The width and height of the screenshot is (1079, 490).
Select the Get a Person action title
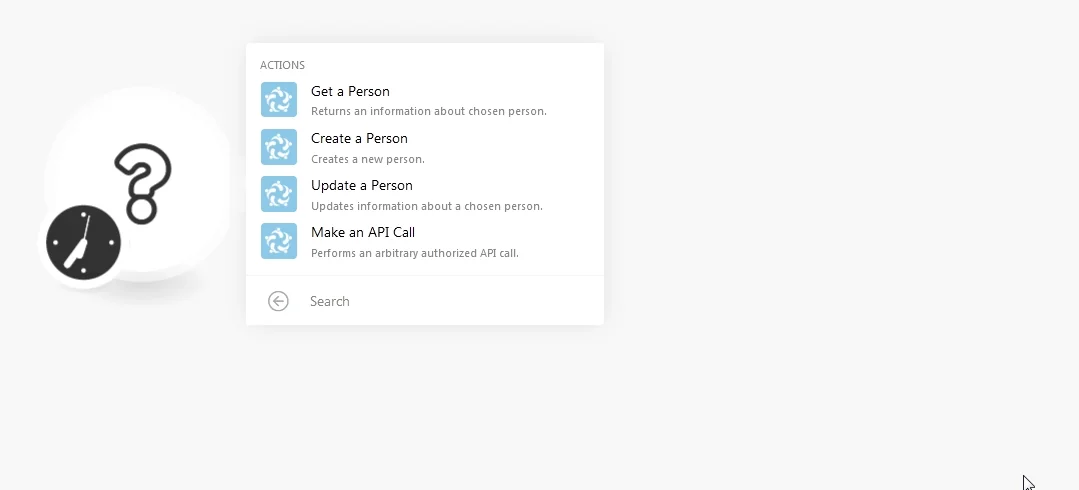pyautogui.click(x=350, y=91)
